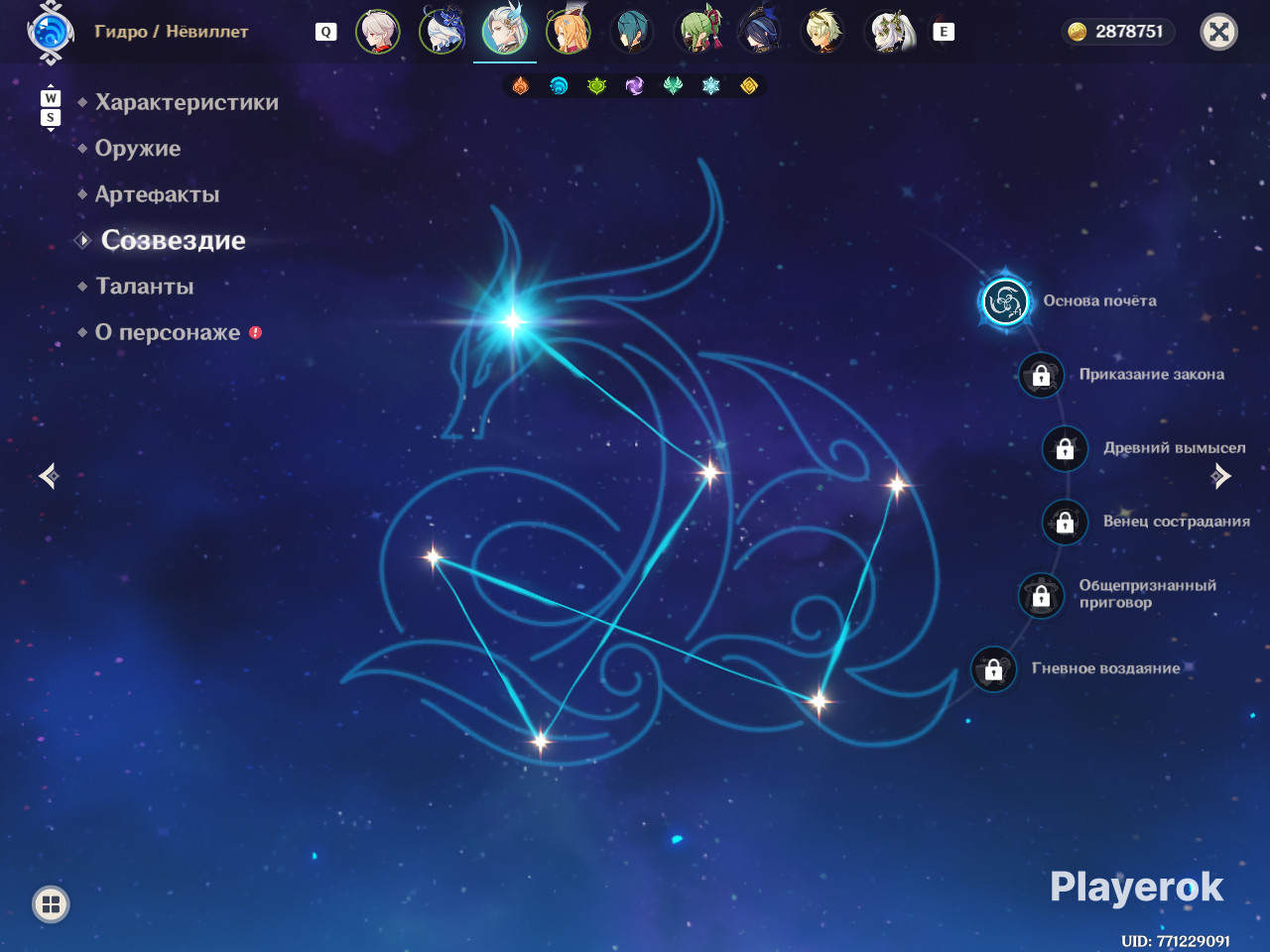The height and width of the screenshot is (952, 1270).
Task: Open the Оружие section
Action: point(138,149)
